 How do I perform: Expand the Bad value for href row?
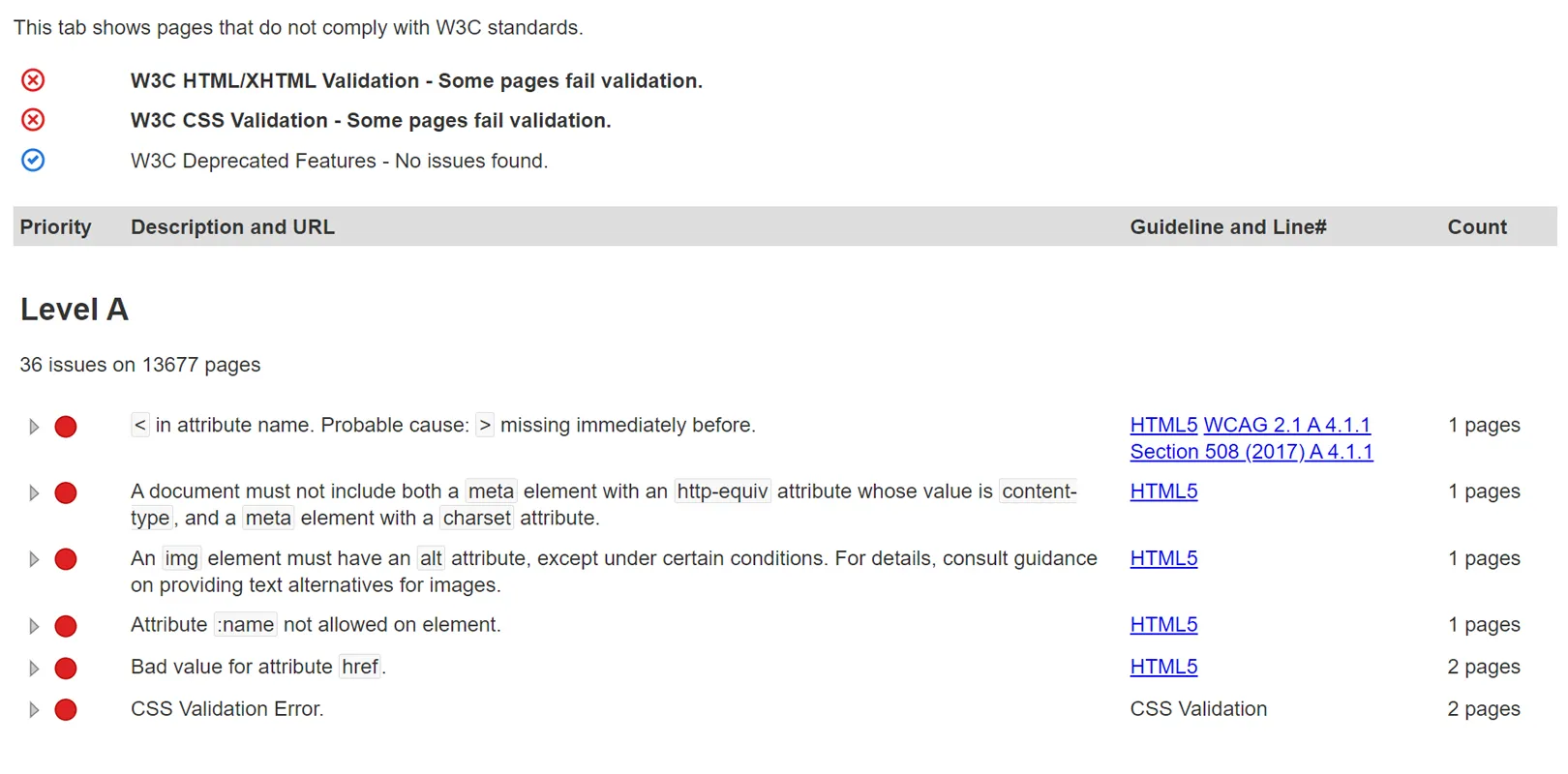point(34,669)
